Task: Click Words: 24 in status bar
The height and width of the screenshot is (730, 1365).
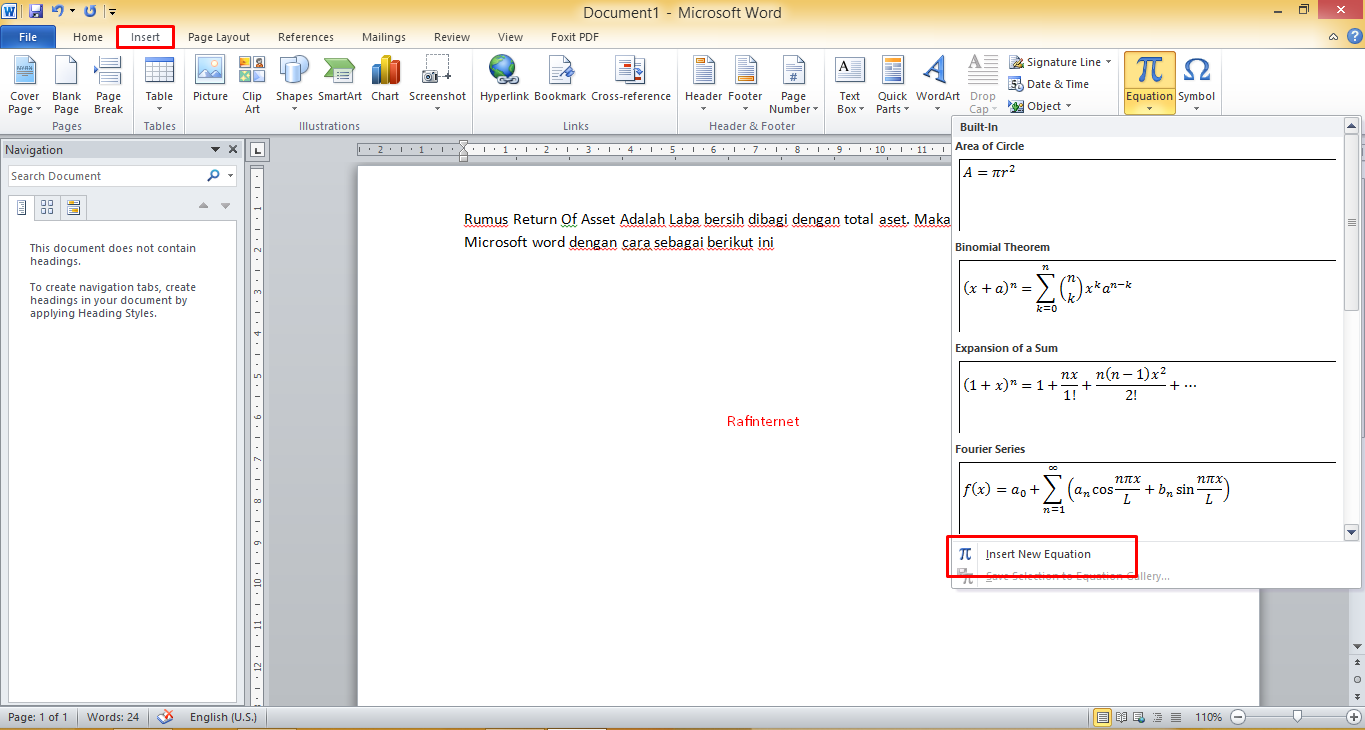Action: point(112,717)
